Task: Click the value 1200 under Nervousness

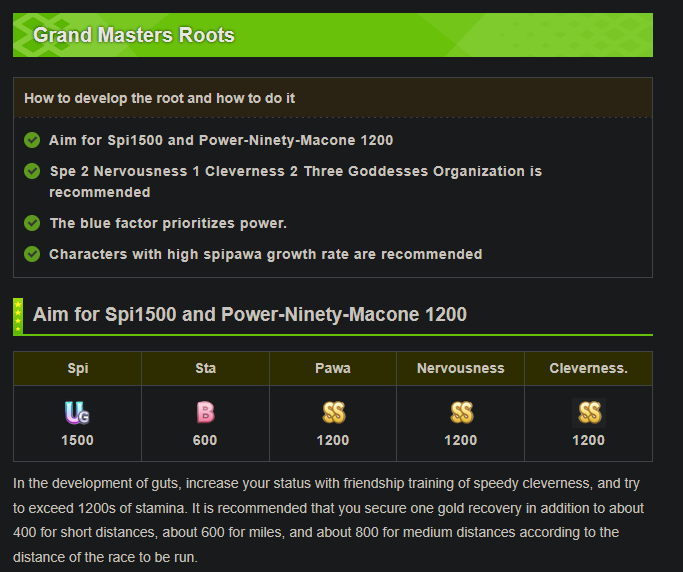Action: [x=461, y=440]
